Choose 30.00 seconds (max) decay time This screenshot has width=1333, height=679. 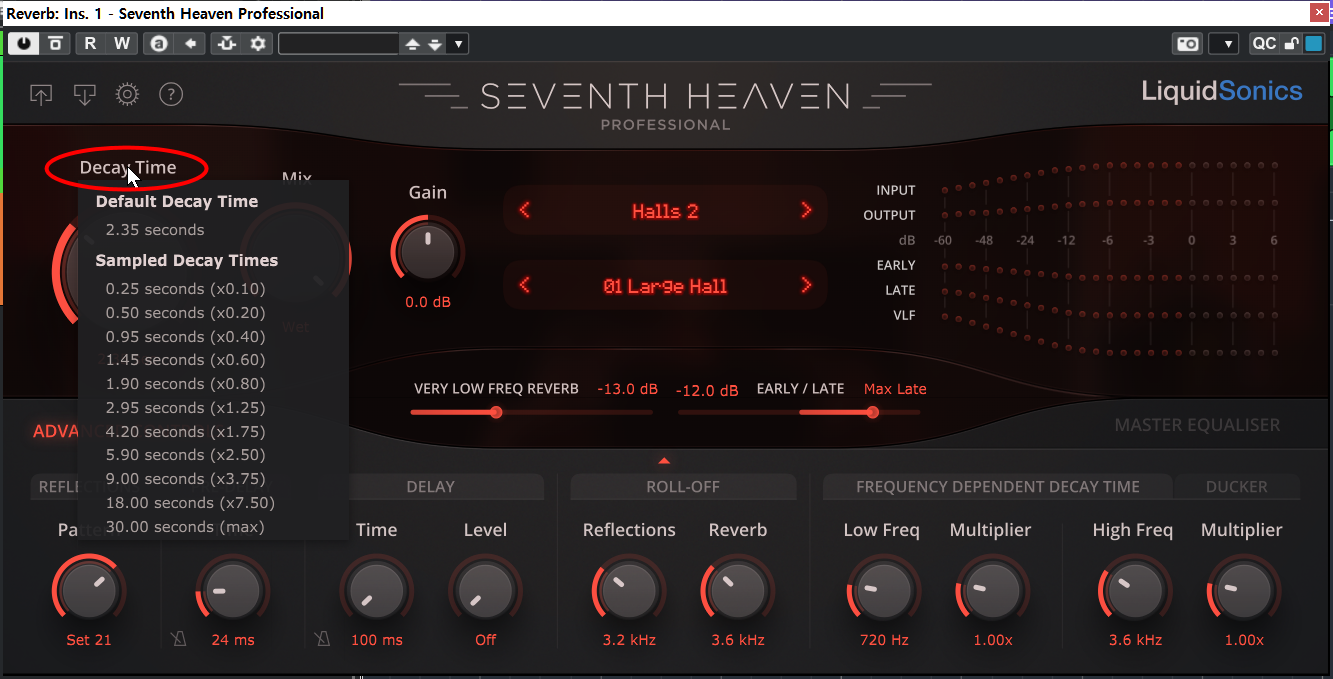185,527
